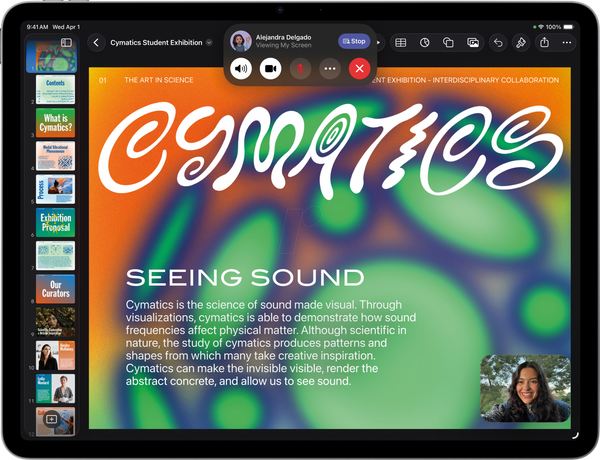Toggle the FaceTime camera
Screen dimensions: 600x460
coord(271,69)
